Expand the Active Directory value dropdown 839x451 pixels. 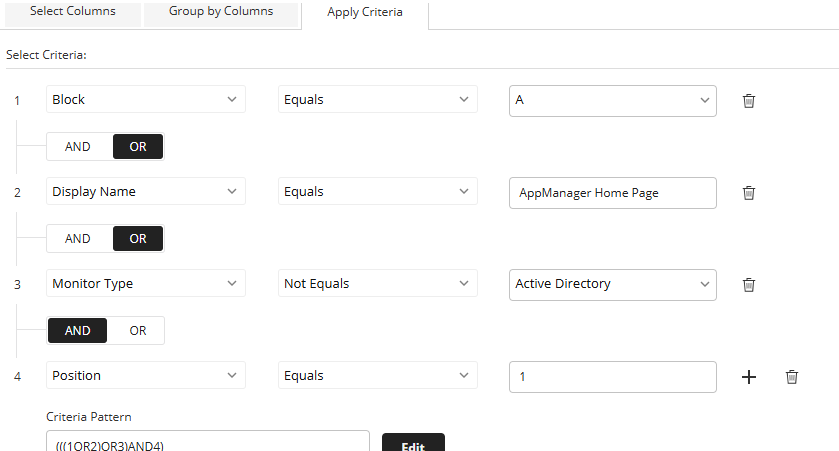613,284
